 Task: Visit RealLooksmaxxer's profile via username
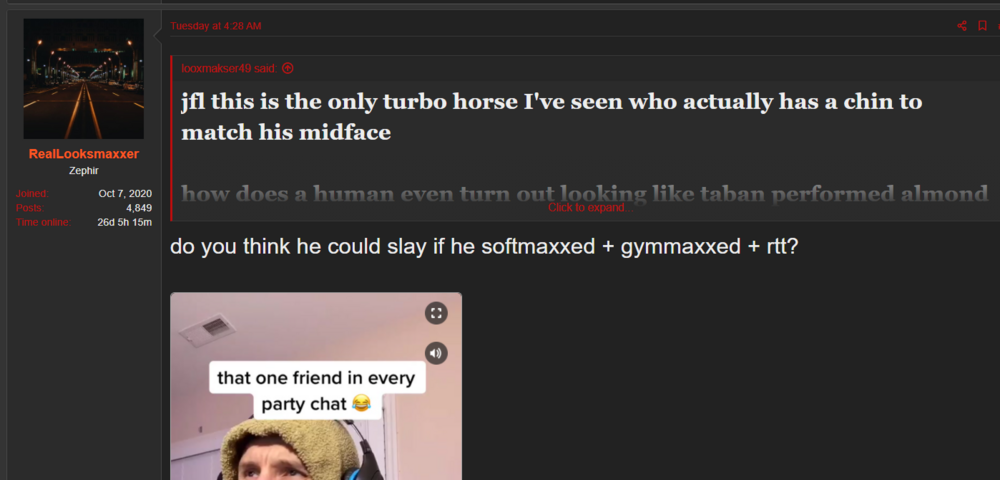click(84, 154)
